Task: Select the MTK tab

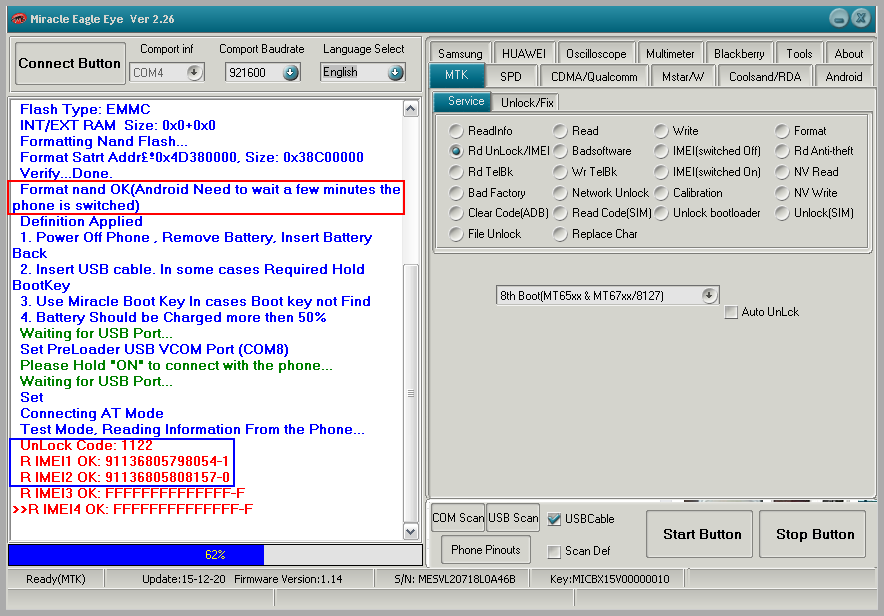Action: pos(457,75)
